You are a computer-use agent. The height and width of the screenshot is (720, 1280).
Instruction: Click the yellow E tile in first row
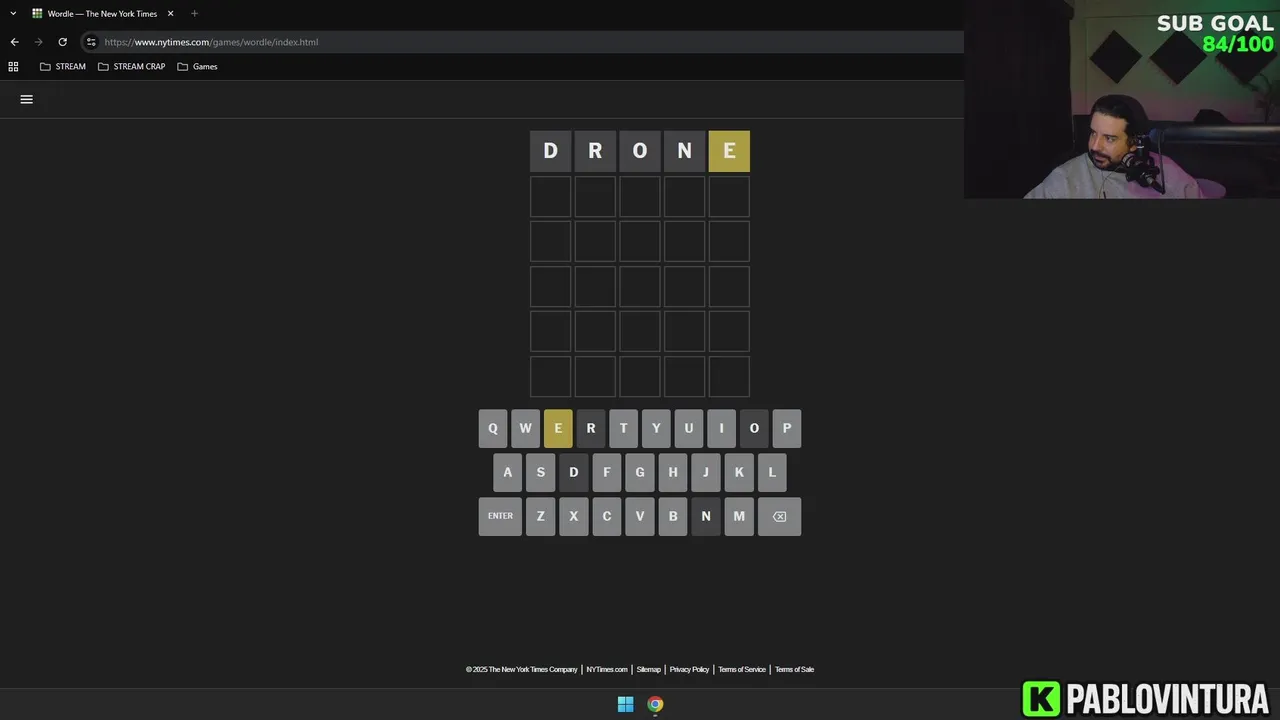729,151
